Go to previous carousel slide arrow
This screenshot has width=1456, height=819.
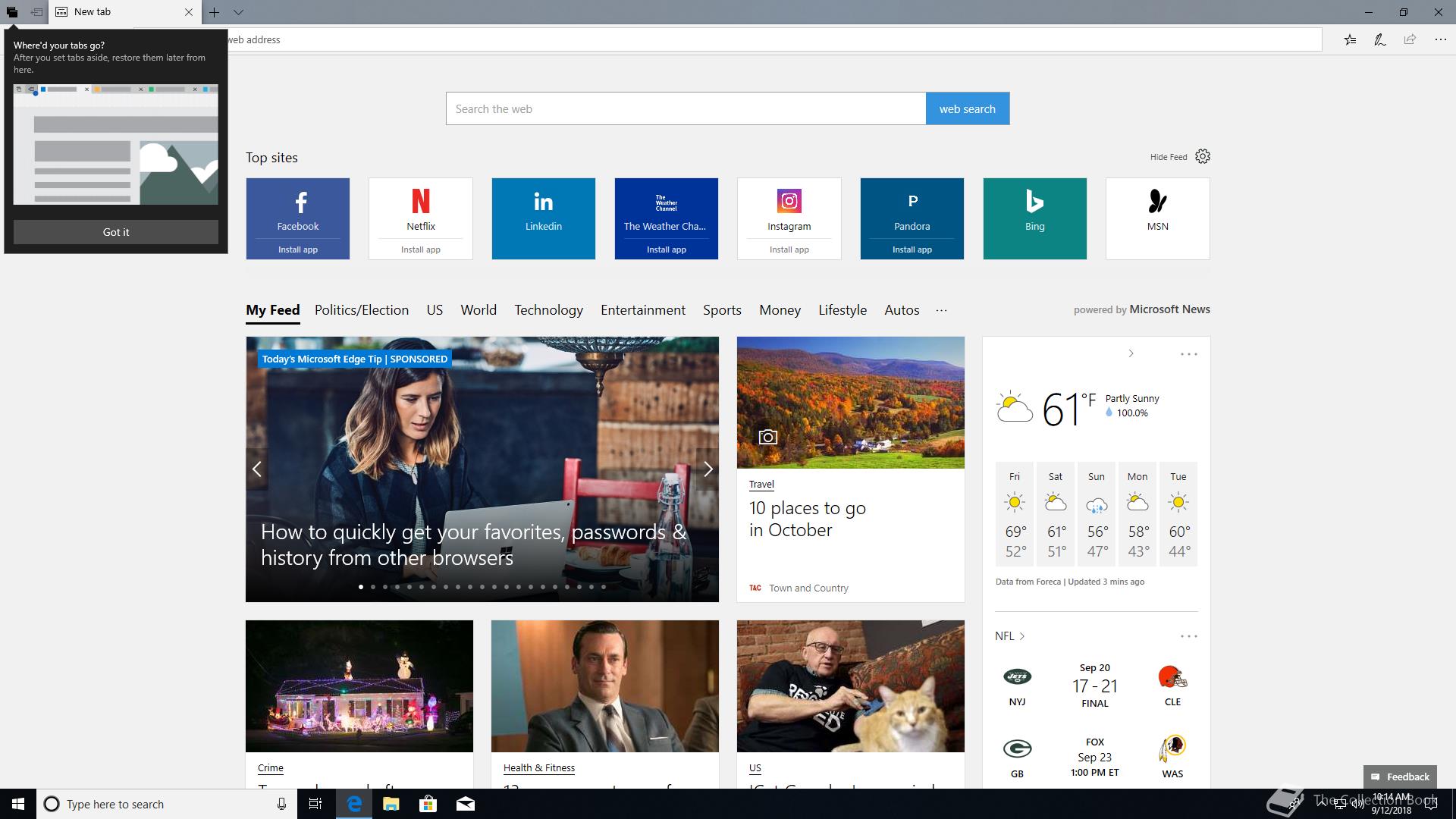click(x=257, y=469)
